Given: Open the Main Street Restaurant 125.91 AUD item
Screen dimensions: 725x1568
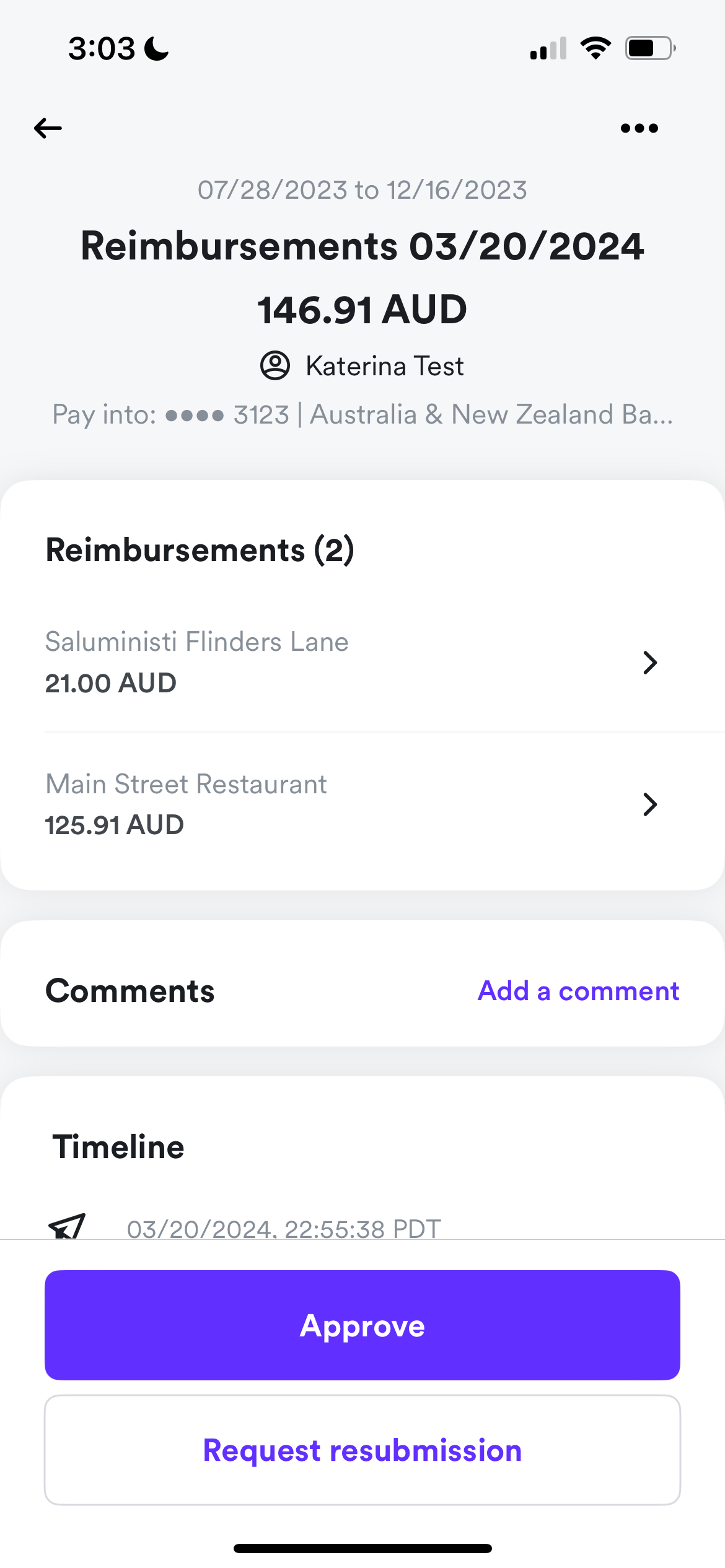Looking at the screenshot, I should [362, 804].
